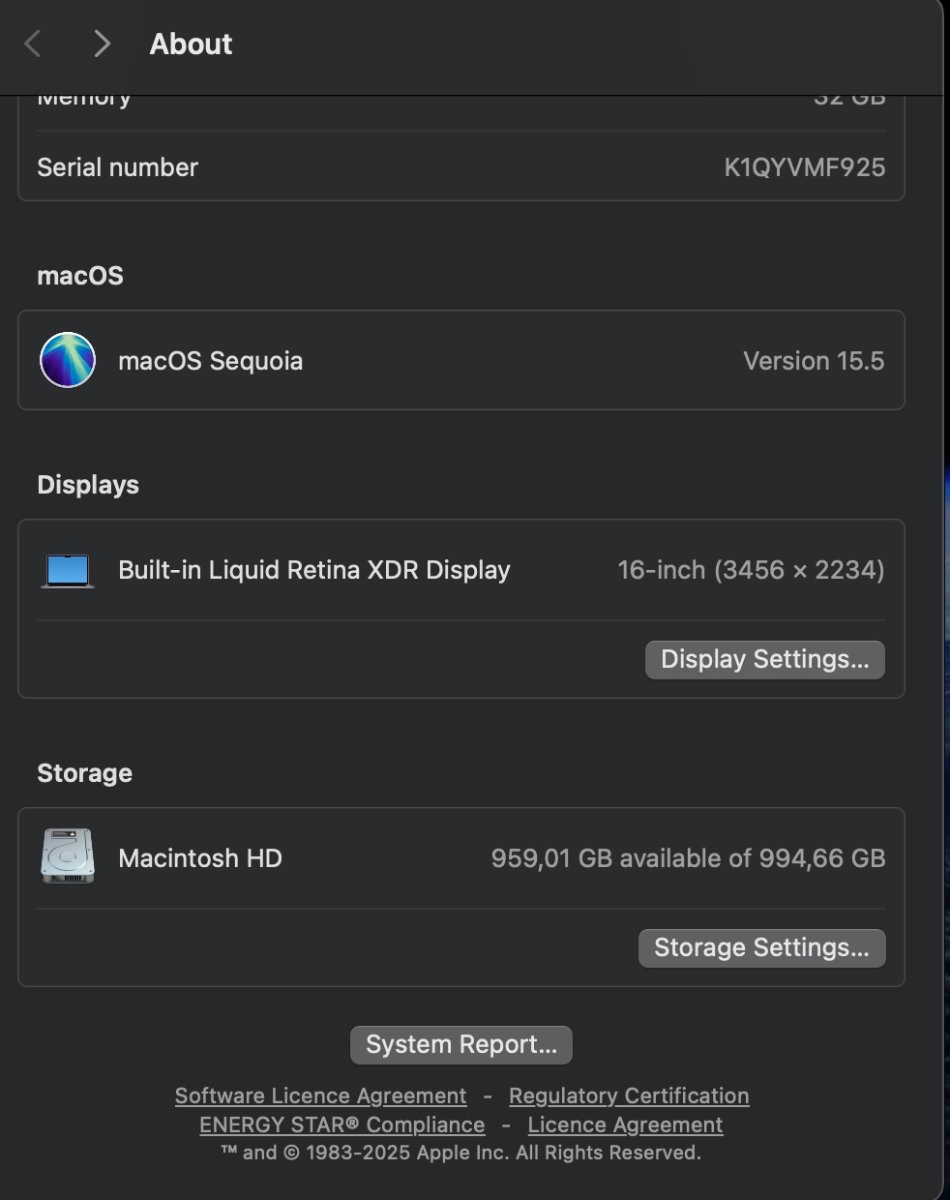Viewport: 950px width, 1200px height.
Task: Open the Software Licence Agreement link
Action: click(321, 1096)
